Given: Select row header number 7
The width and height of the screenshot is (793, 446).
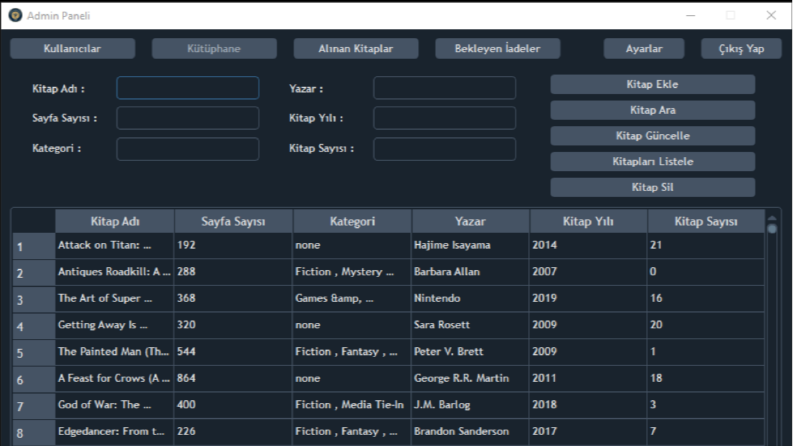Looking at the screenshot, I should point(34,406).
